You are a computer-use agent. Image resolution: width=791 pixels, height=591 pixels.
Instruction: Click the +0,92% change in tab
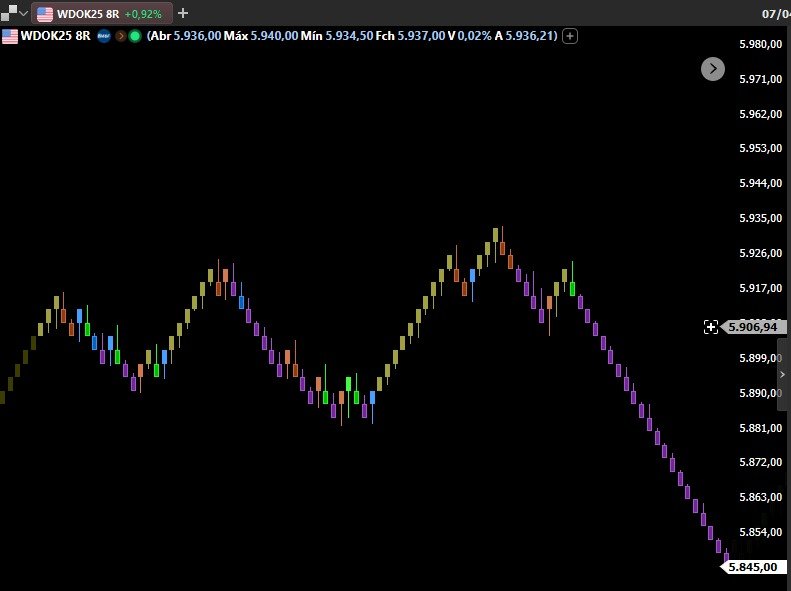point(143,14)
